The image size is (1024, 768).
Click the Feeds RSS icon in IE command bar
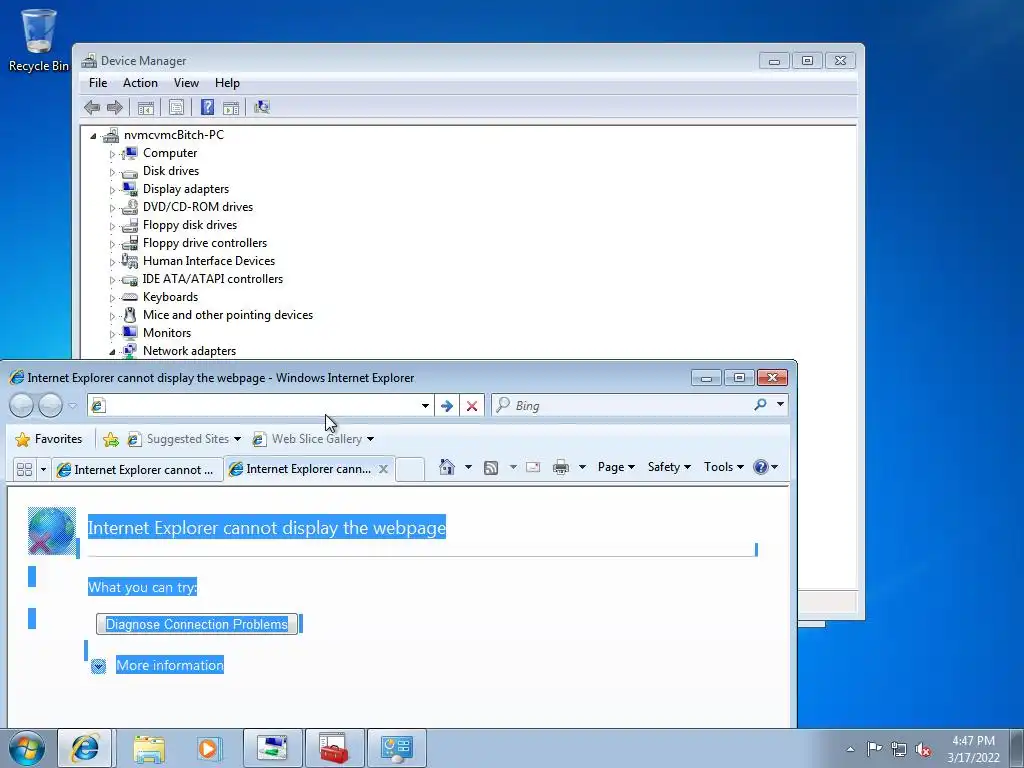pyautogui.click(x=491, y=467)
